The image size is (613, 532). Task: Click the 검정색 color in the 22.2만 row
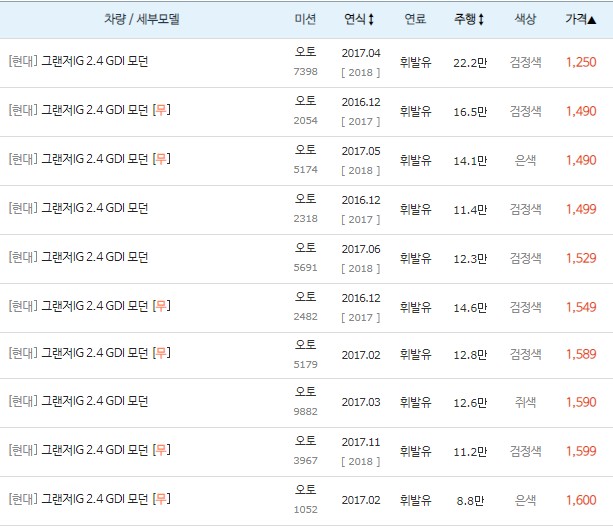(x=525, y=62)
